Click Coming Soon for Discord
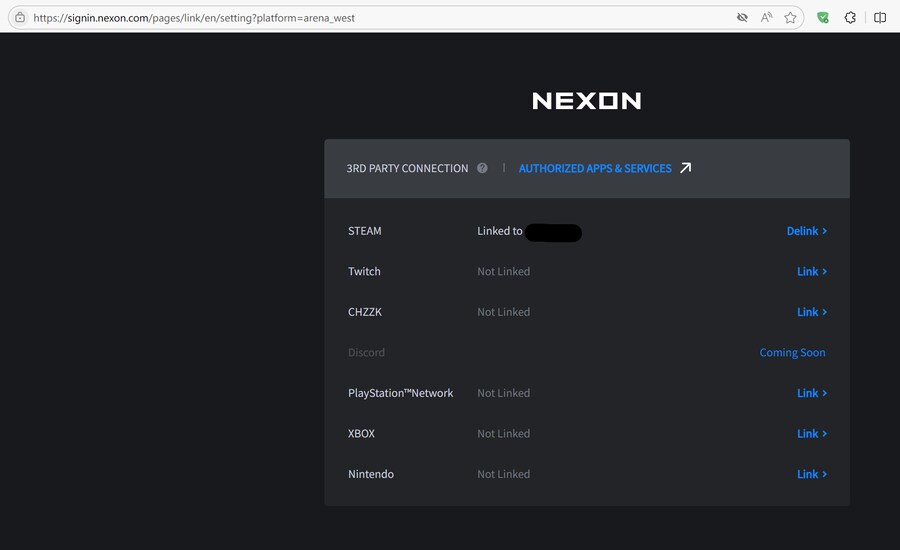This screenshot has width=900, height=550. pyautogui.click(x=793, y=353)
